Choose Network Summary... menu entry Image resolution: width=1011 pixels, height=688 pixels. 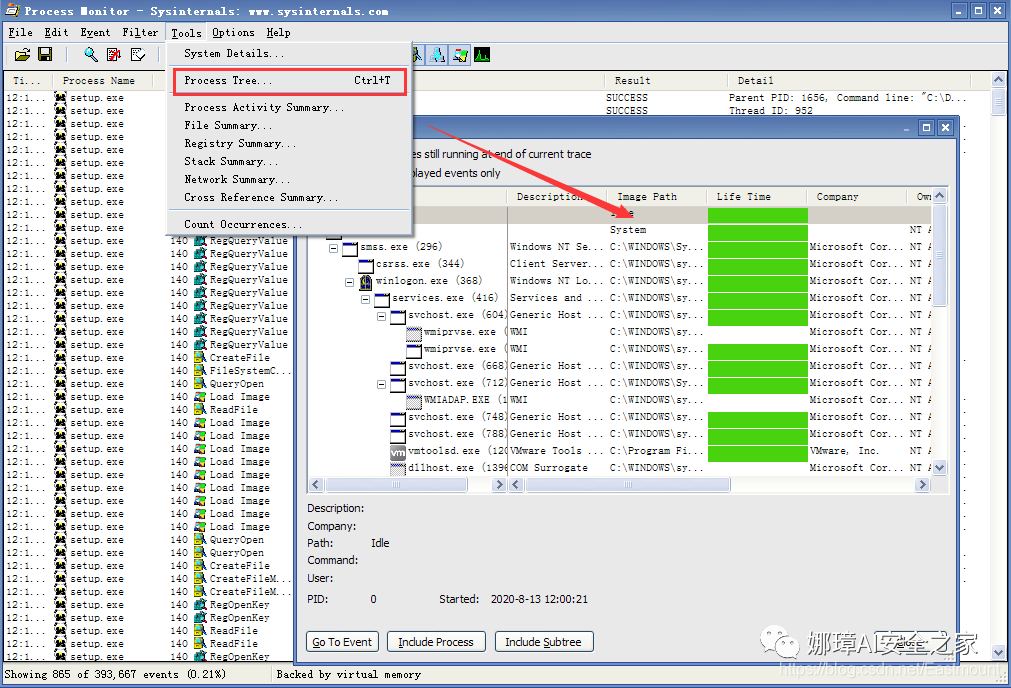pyautogui.click(x=289, y=180)
